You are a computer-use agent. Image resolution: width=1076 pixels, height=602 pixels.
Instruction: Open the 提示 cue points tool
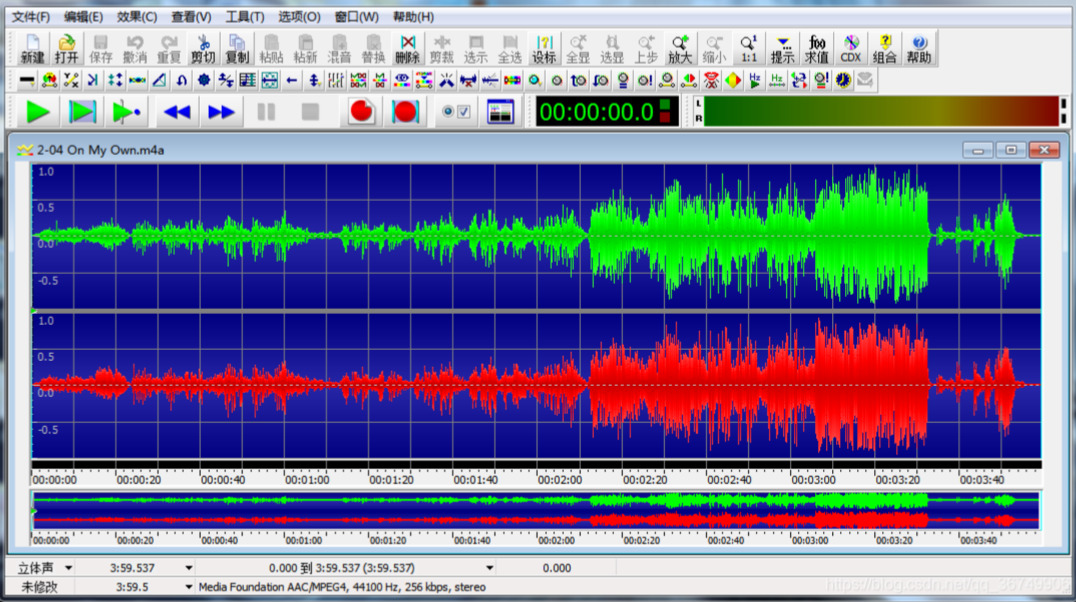point(782,49)
